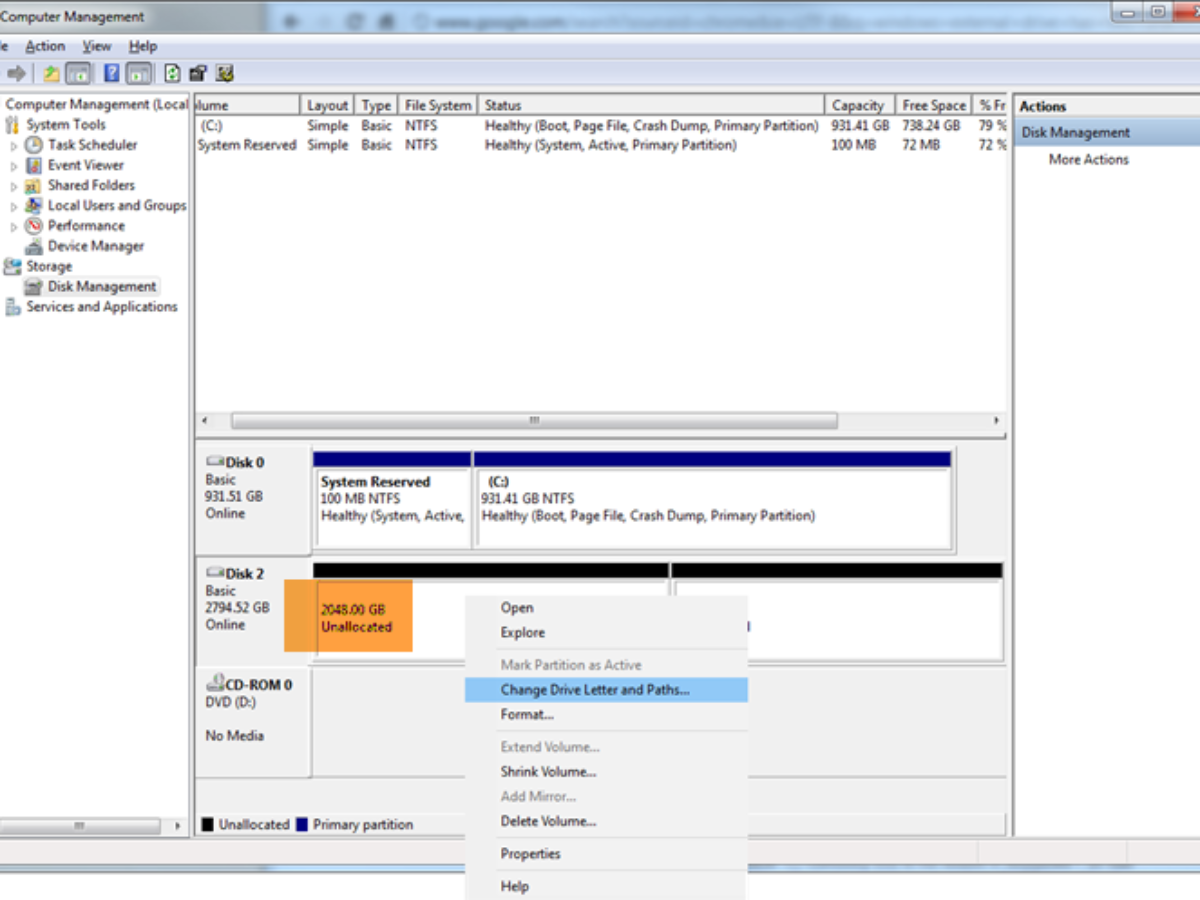Select Change Drive Letter and Paths...
Viewport: 1200px width, 900px height.
606,690
